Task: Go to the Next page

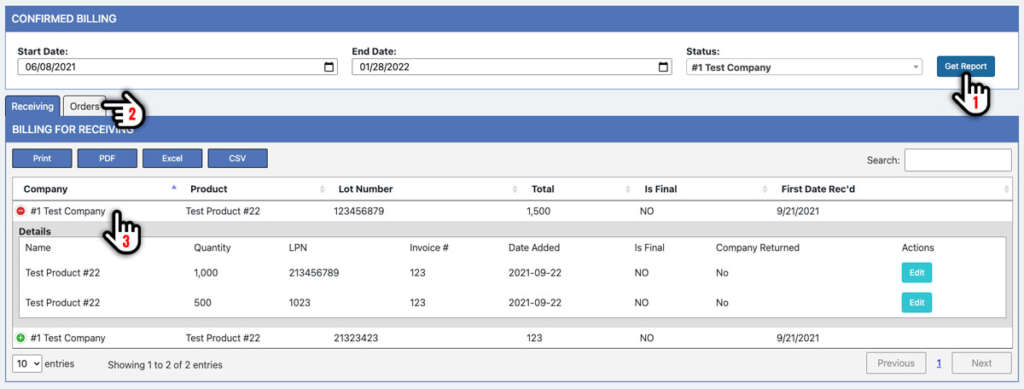Action: pyautogui.click(x=982, y=363)
